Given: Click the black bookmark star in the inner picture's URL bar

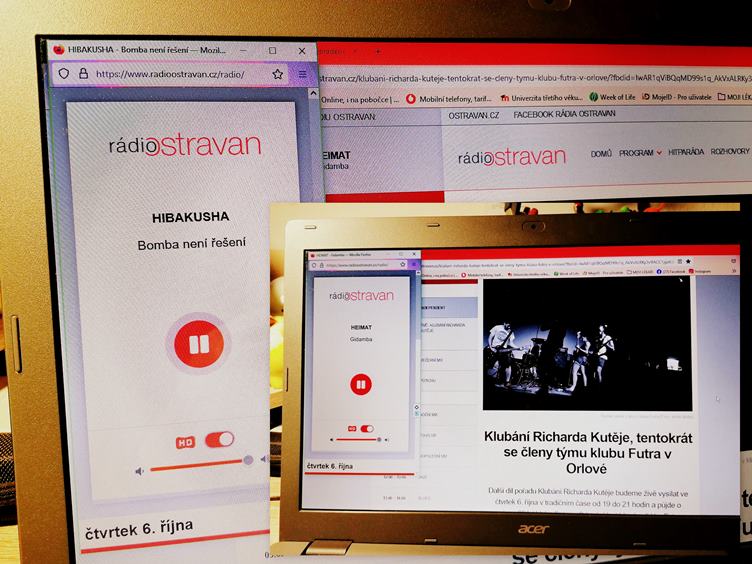Looking at the screenshot, I should (688, 262).
